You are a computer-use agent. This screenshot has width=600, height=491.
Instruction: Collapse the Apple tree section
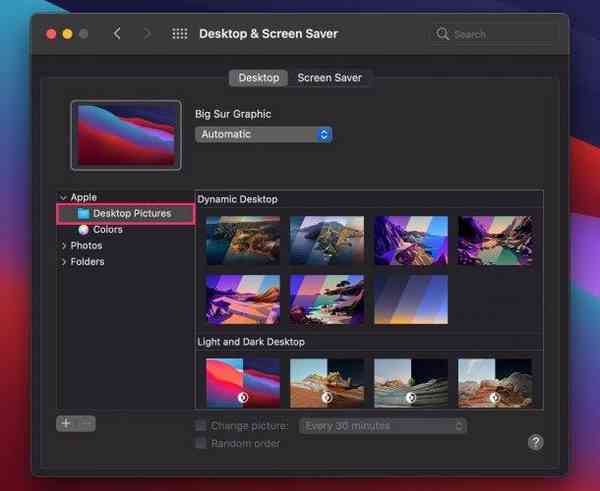pyautogui.click(x=64, y=198)
